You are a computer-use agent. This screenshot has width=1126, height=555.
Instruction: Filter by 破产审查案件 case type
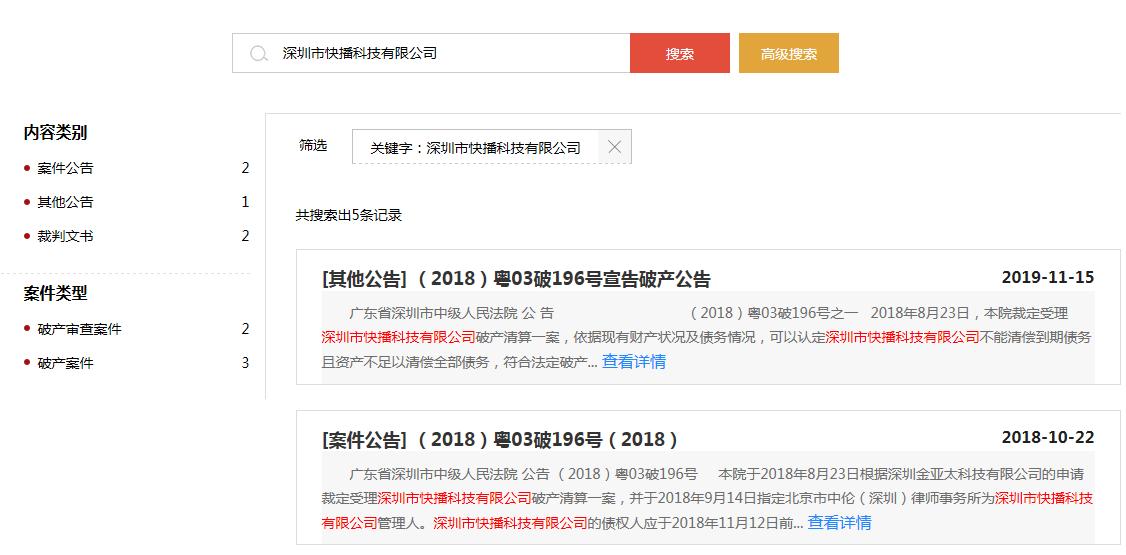coord(80,329)
